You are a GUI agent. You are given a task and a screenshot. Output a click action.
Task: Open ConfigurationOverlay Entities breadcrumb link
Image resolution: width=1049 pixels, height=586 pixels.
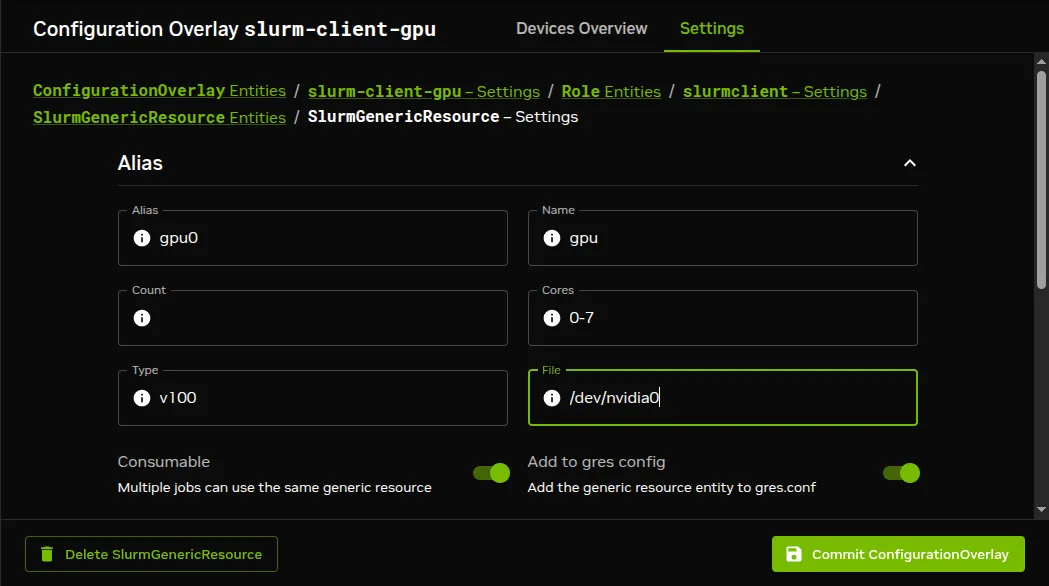click(159, 90)
